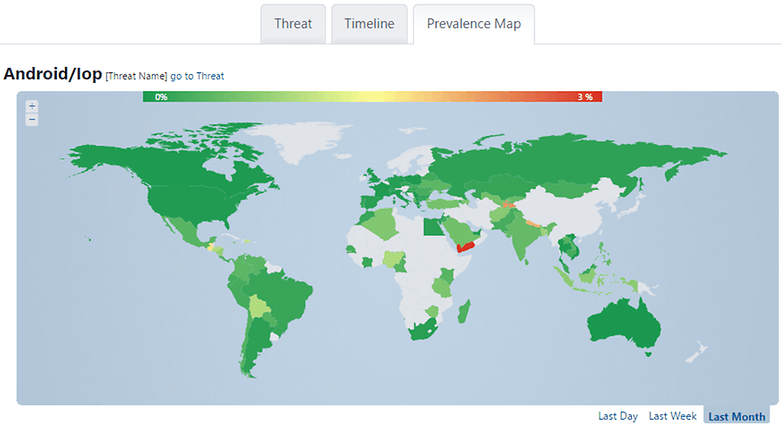Click Australia on the prevalence map
The height and width of the screenshot is (430, 782).
coord(624,324)
